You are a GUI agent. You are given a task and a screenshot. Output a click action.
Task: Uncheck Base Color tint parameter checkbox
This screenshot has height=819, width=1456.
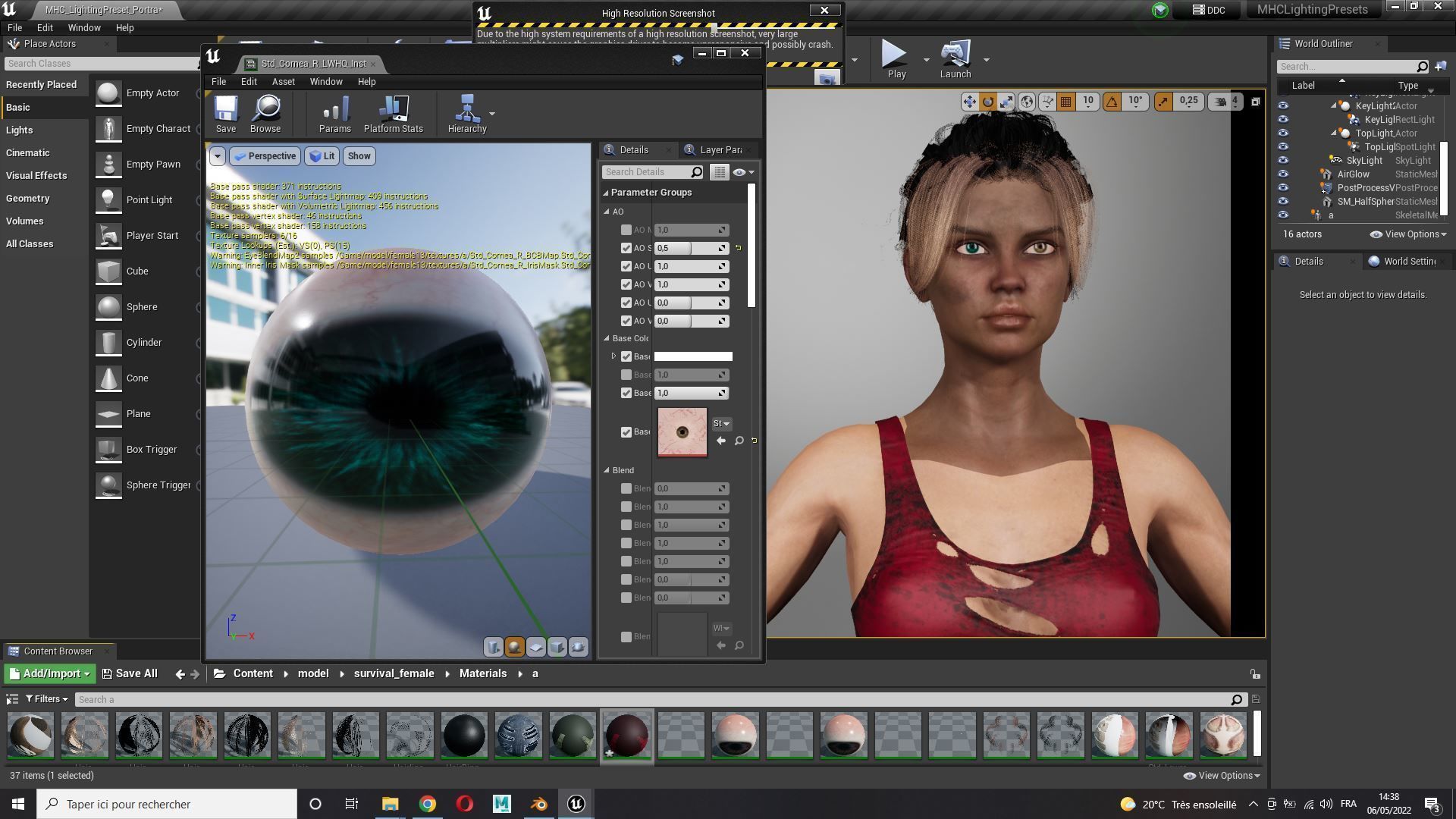[x=626, y=356]
